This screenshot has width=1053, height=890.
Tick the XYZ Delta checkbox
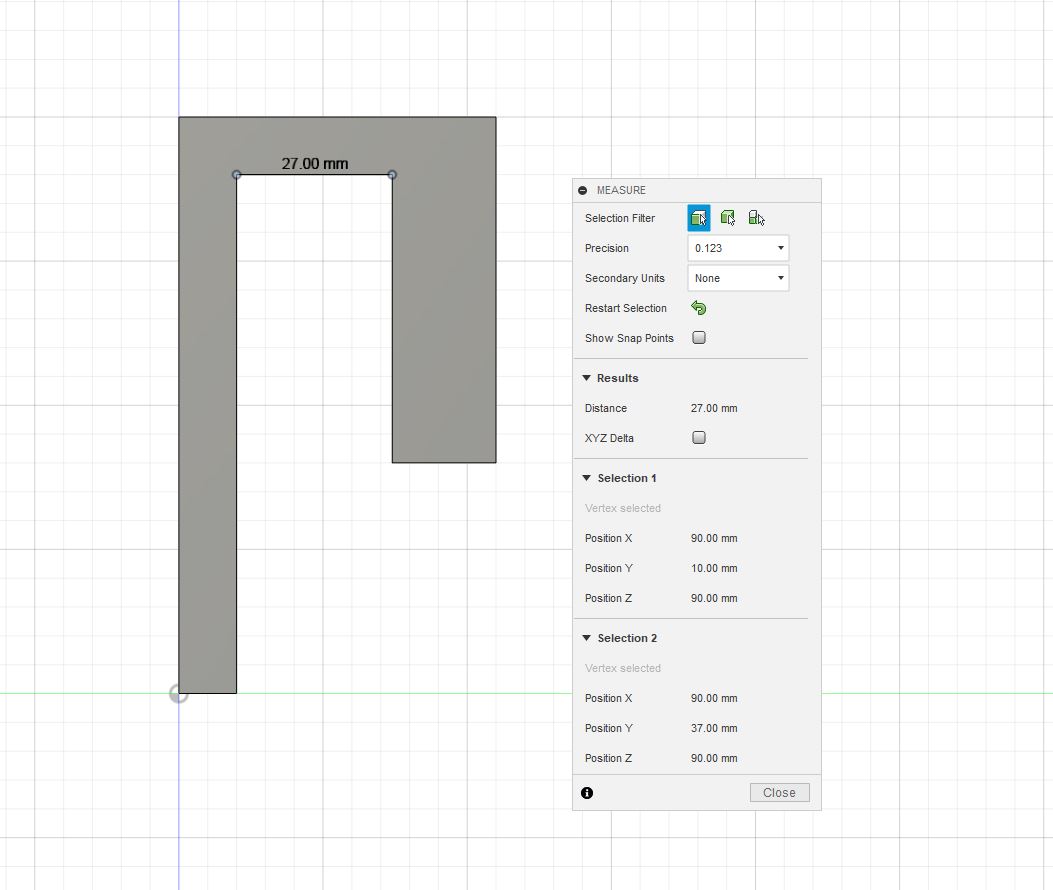pos(699,437)
